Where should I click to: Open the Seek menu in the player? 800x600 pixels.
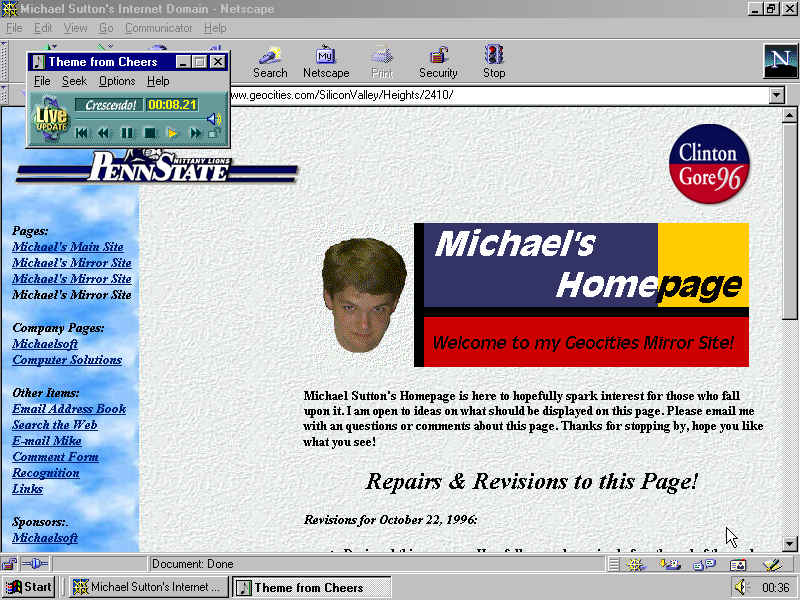(74, 81)
